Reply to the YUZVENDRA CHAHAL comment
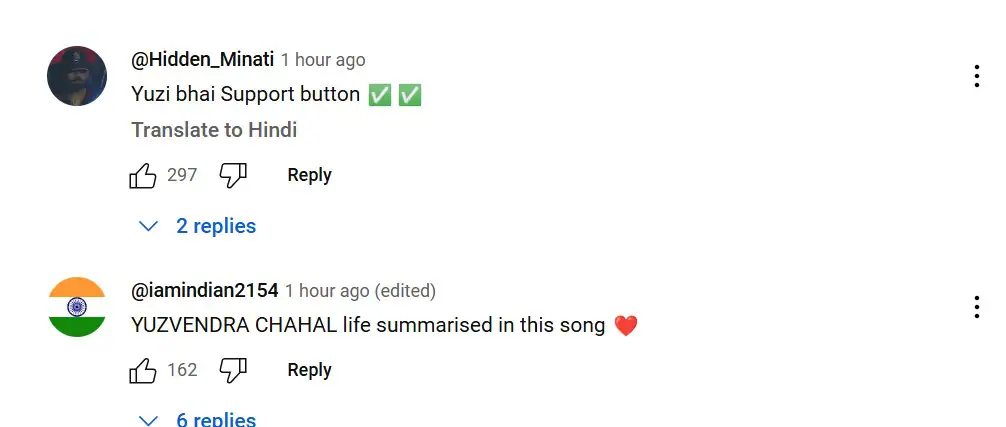 pyautogui.click(x=309, y=370)
